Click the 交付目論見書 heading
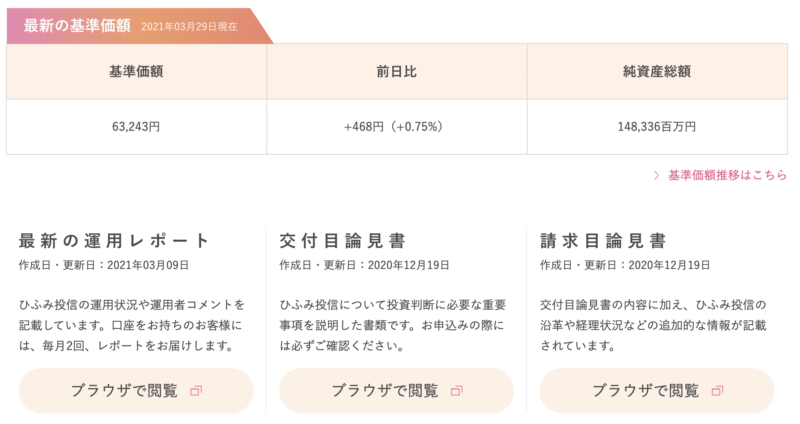The image size is (800, 424). coord(342,240)
